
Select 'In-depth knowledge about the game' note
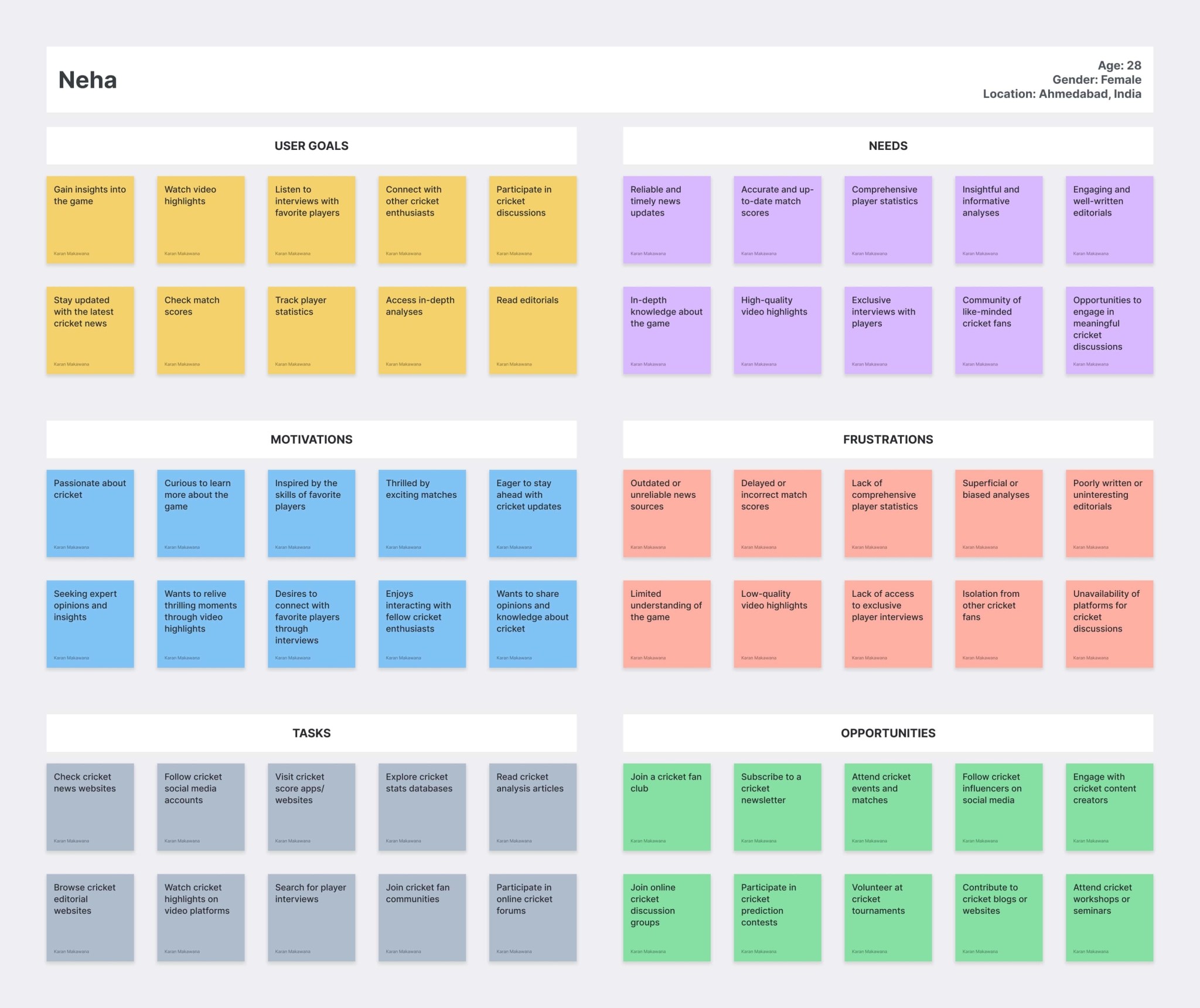[x=667, y=330]
